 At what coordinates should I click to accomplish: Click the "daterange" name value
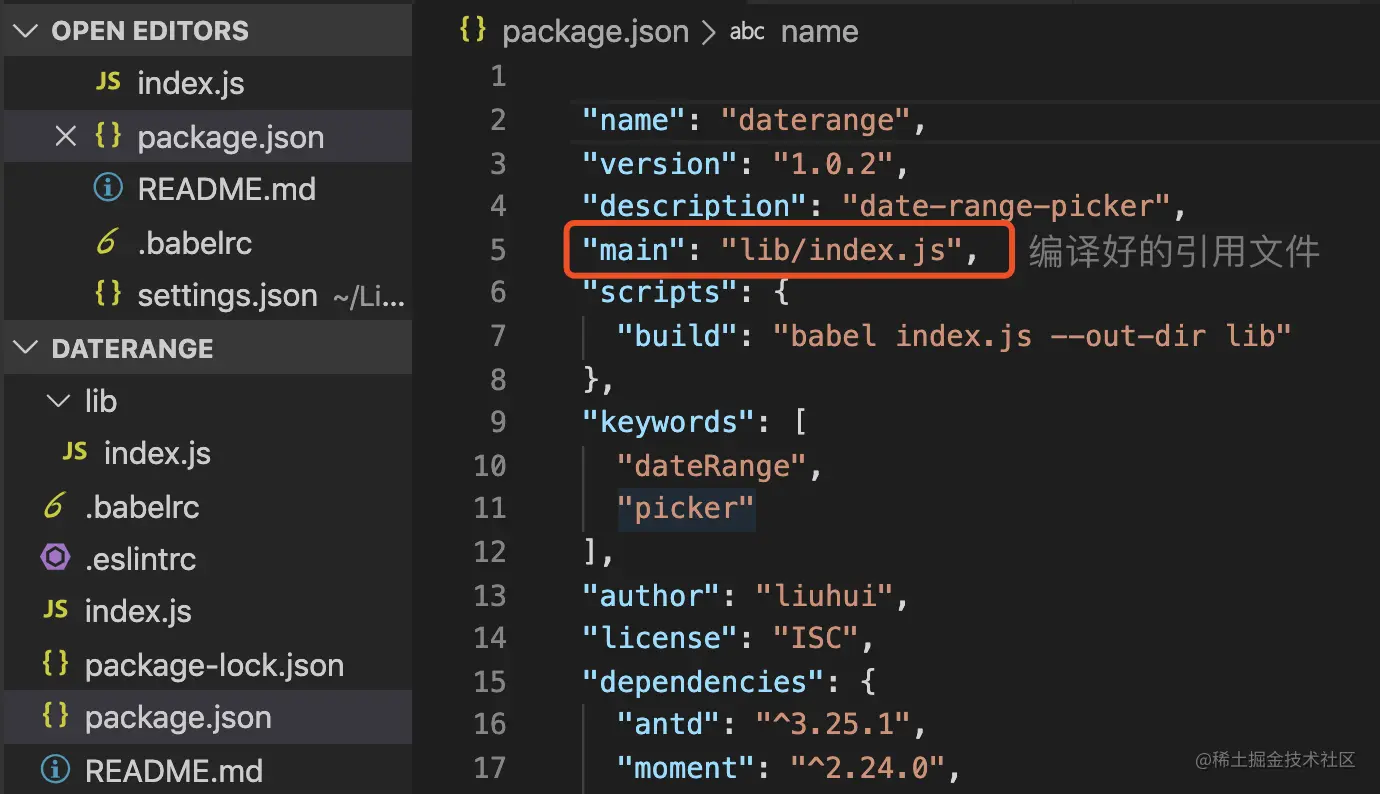815,120
